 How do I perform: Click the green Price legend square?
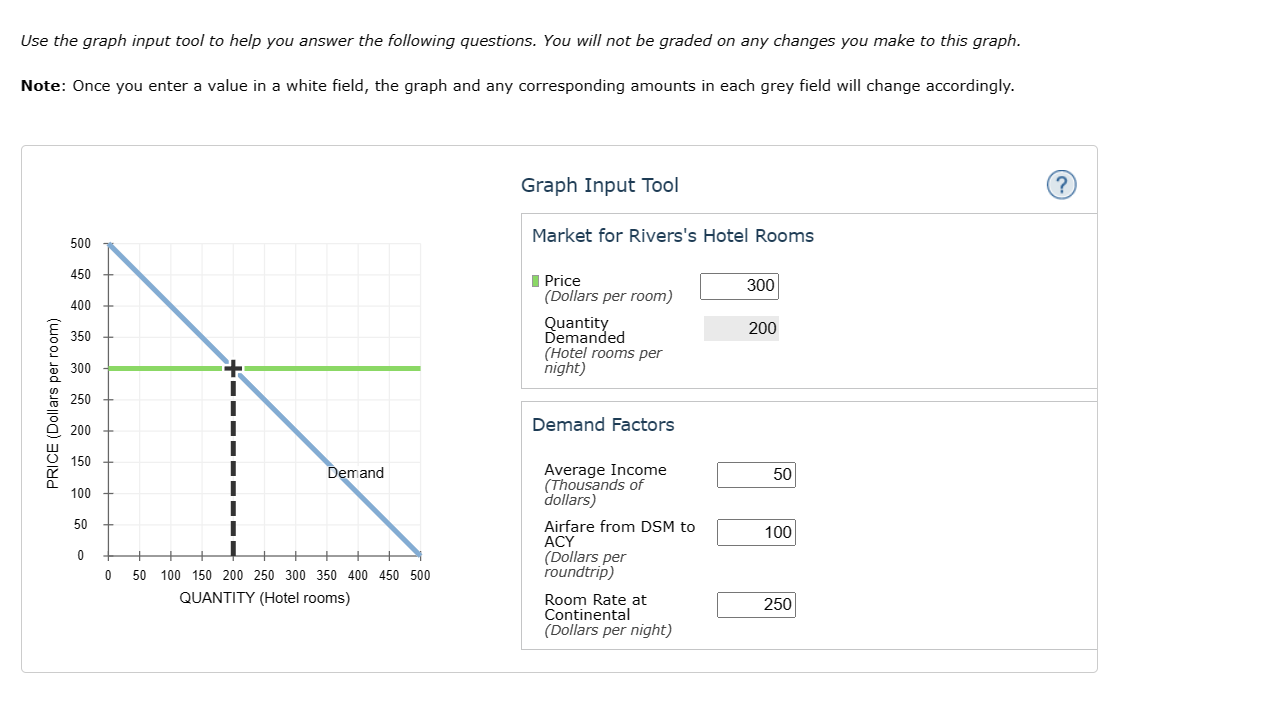[535, 281]
